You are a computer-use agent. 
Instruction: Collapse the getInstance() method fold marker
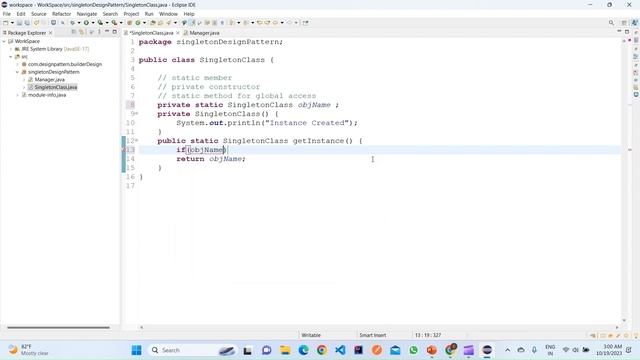[137, 141]
